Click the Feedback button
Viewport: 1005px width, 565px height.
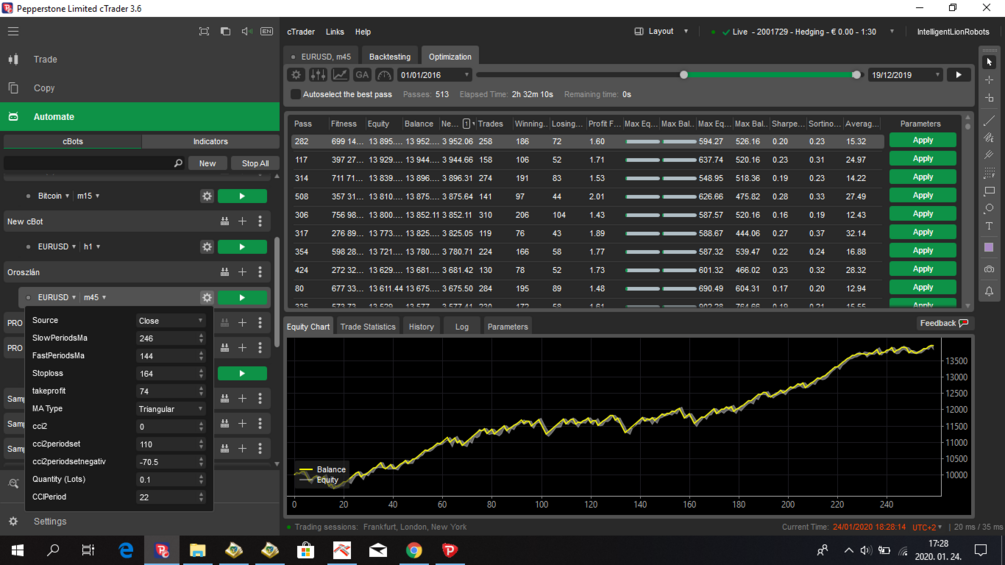point(943,323)
